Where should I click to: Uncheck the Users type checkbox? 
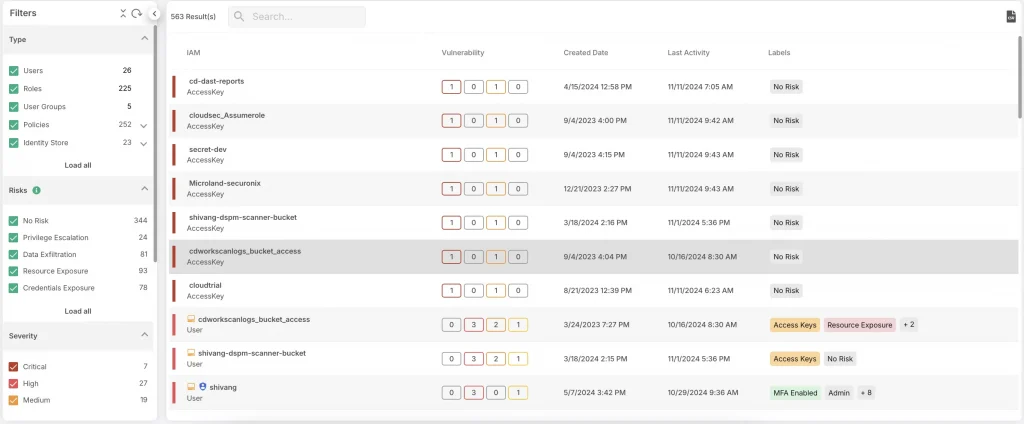[13, 71]
